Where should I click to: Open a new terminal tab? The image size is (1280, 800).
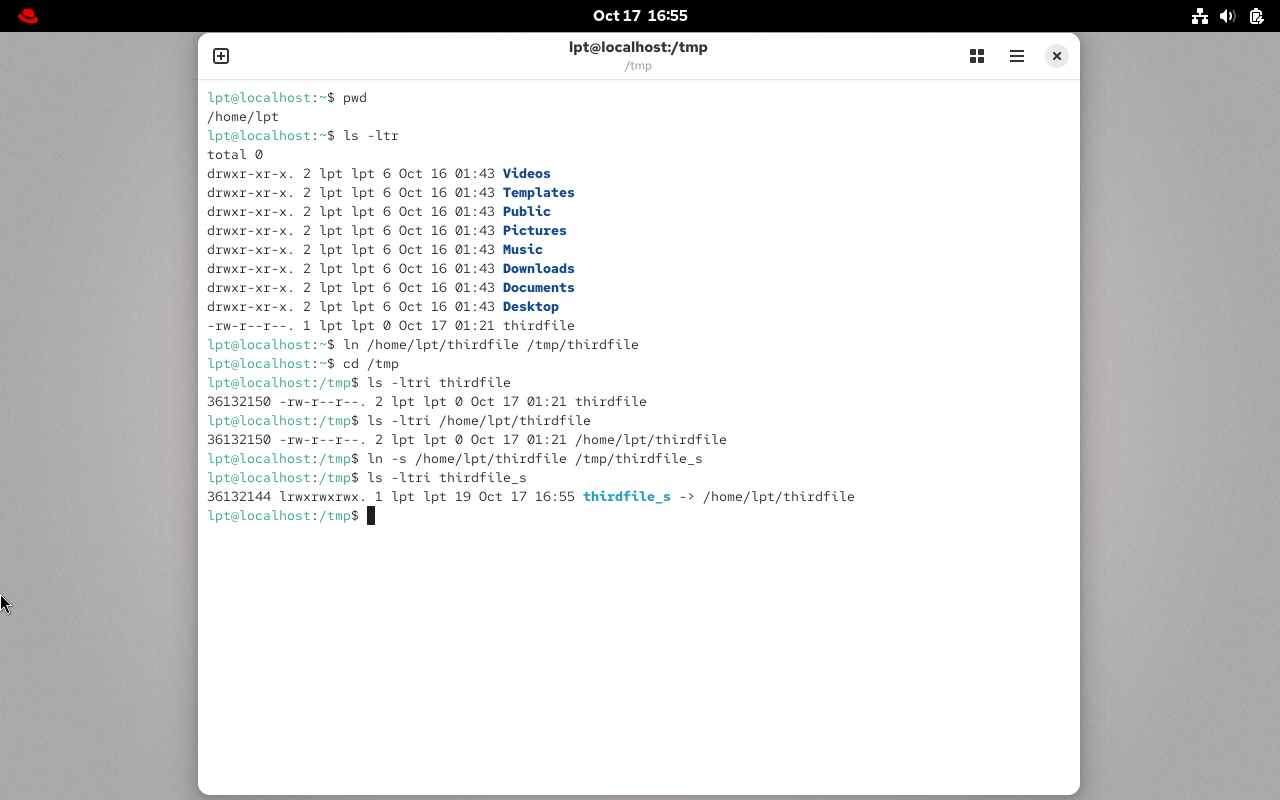point(221,56)
